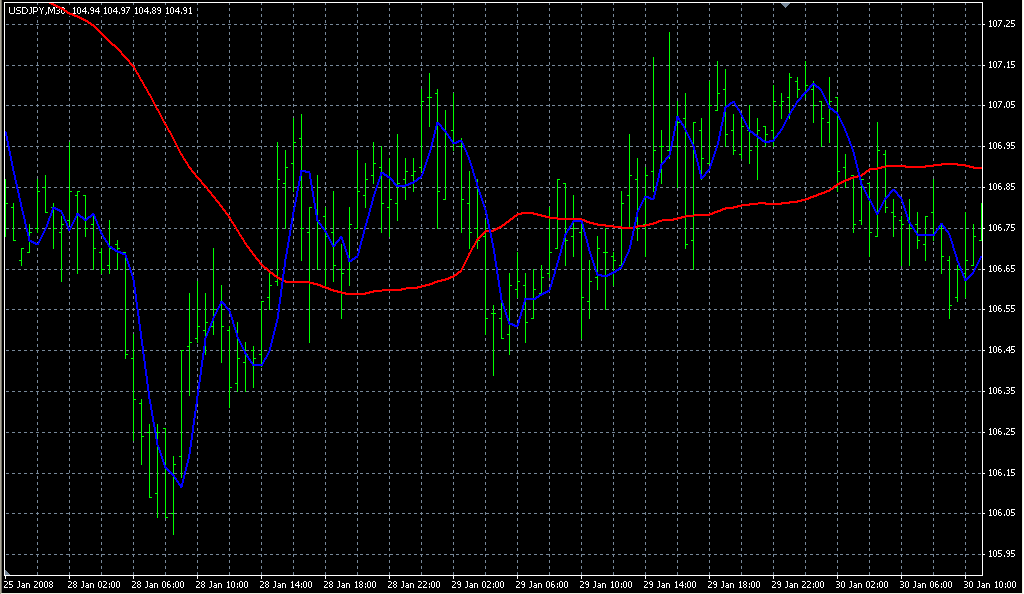Click the 106.85 price scale label
The width and height of the screenshot is (1024, 594).
coord(1001,187)
